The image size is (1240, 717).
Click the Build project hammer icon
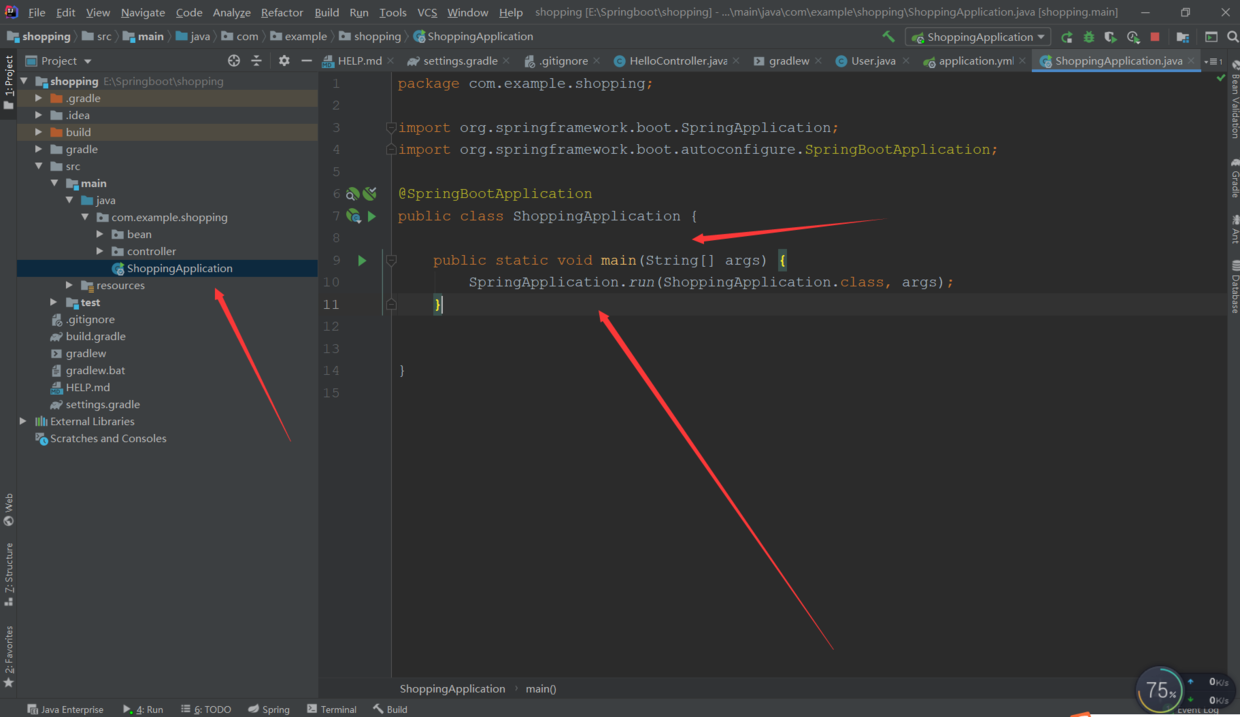tap(888, 36)
